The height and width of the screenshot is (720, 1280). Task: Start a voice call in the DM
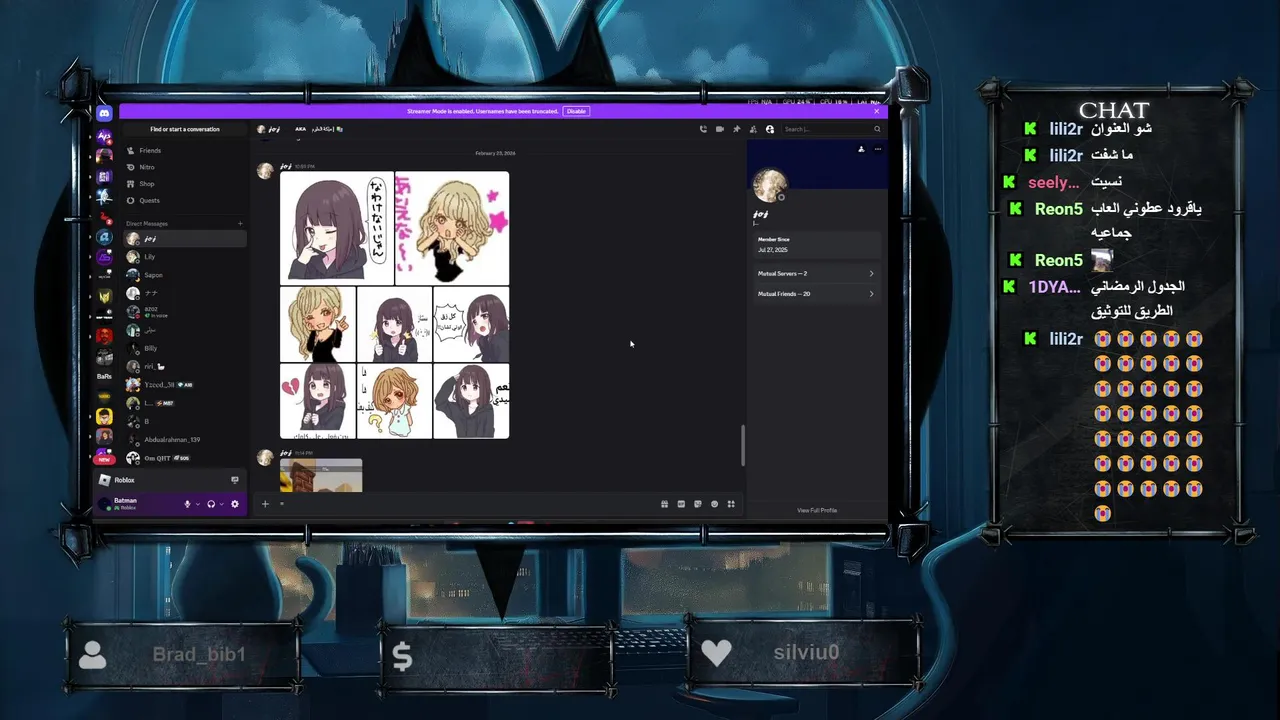coord(703,129)
